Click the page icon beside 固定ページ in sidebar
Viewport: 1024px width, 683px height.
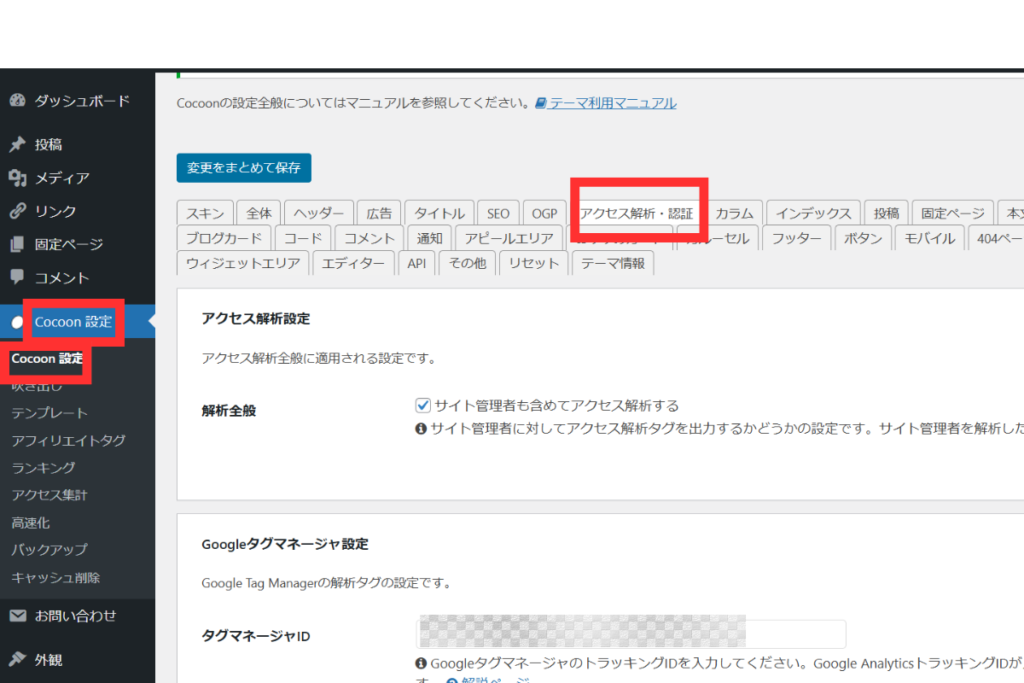[x=18, y=244]
